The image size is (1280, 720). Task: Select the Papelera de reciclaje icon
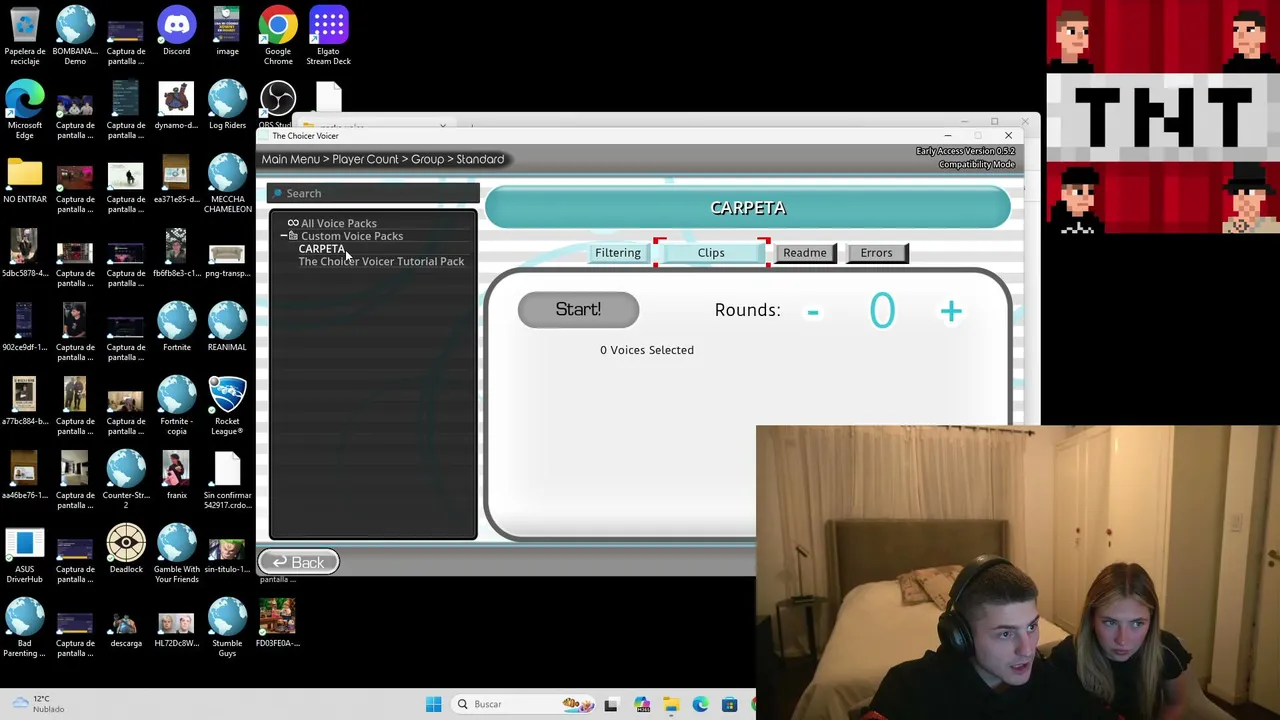point(25,36)
